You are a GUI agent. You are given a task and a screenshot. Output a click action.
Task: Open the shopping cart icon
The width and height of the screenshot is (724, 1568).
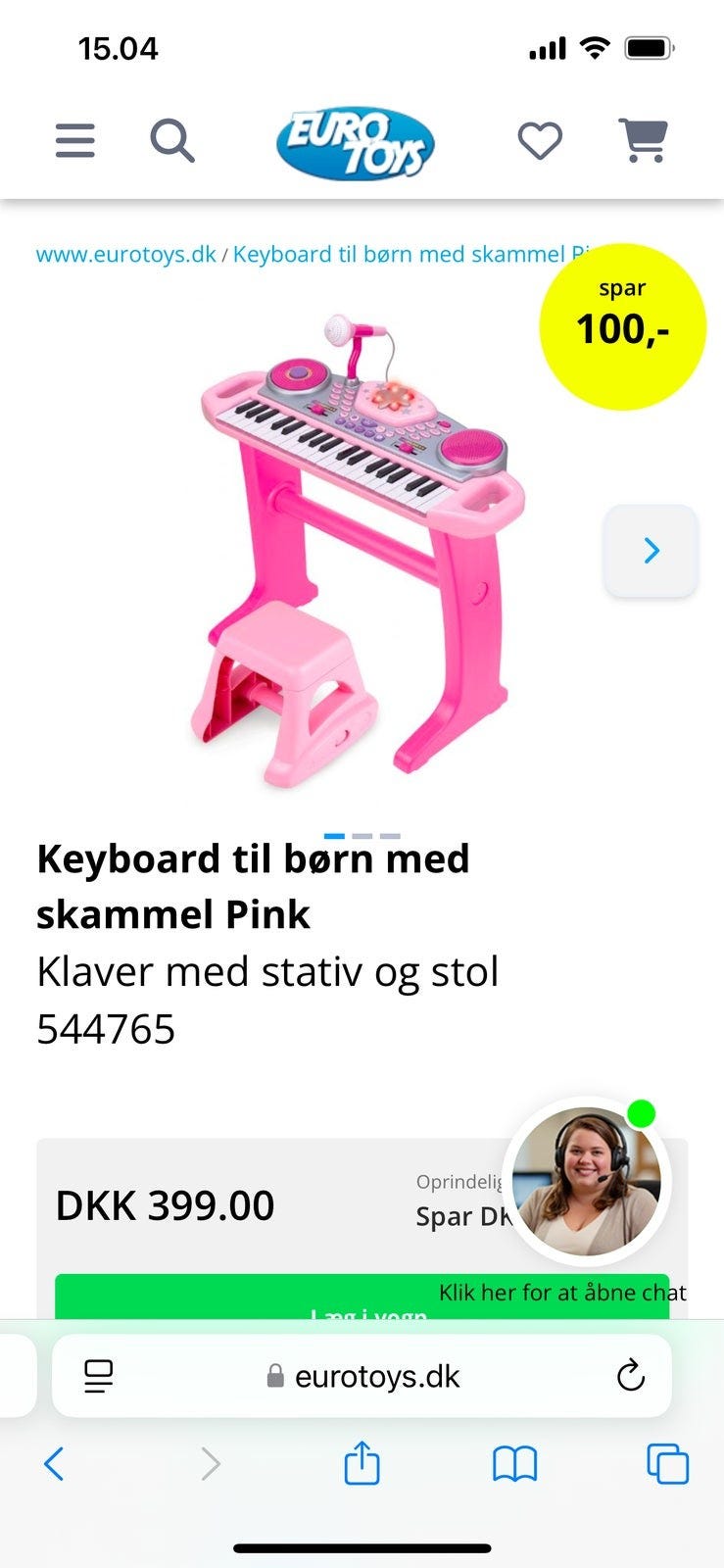pyautogui.click(x=644, y=140)
